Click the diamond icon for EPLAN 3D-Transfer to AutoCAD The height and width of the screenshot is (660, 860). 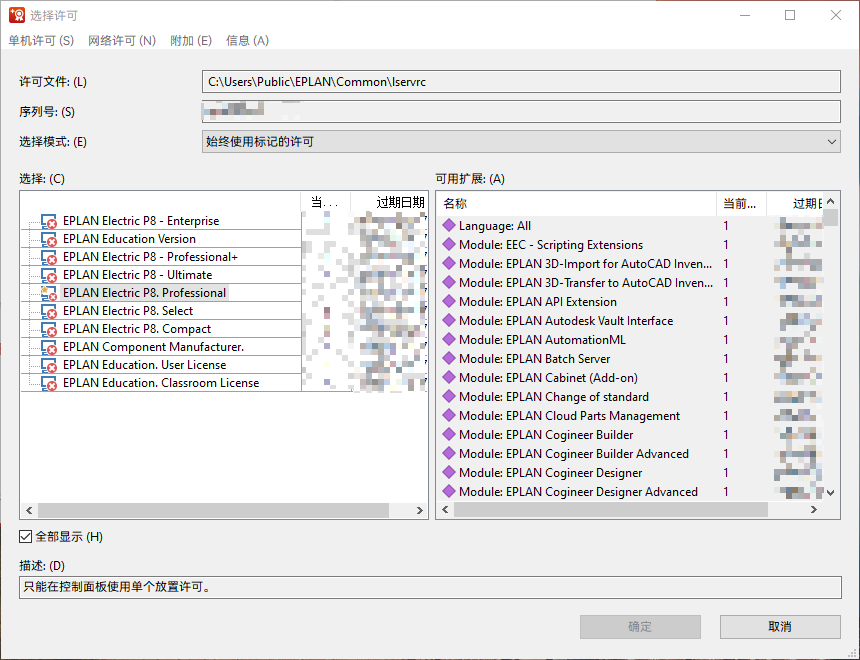tap(449, 282)
